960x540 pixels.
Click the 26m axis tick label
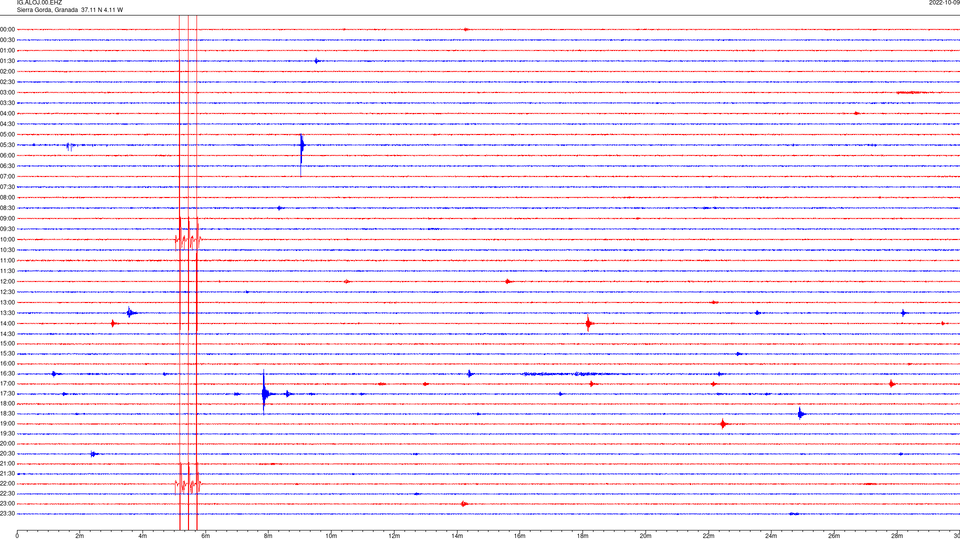click(x=834, y=536)
